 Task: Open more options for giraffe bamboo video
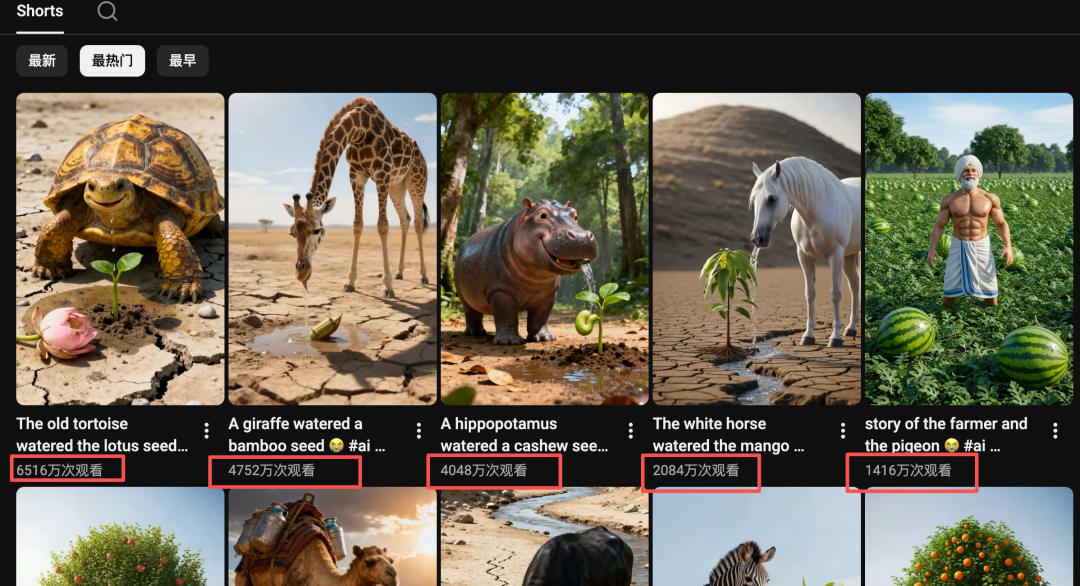click(419, 431)
